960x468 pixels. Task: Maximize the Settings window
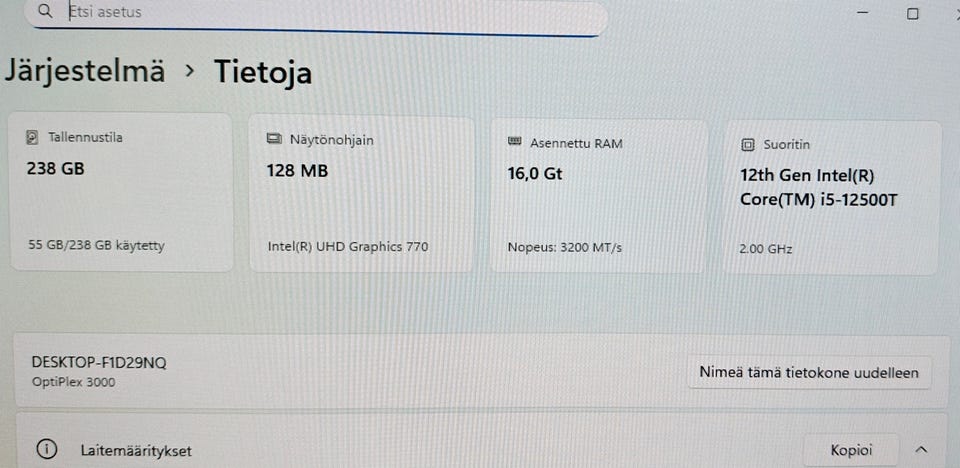point(912,13)
